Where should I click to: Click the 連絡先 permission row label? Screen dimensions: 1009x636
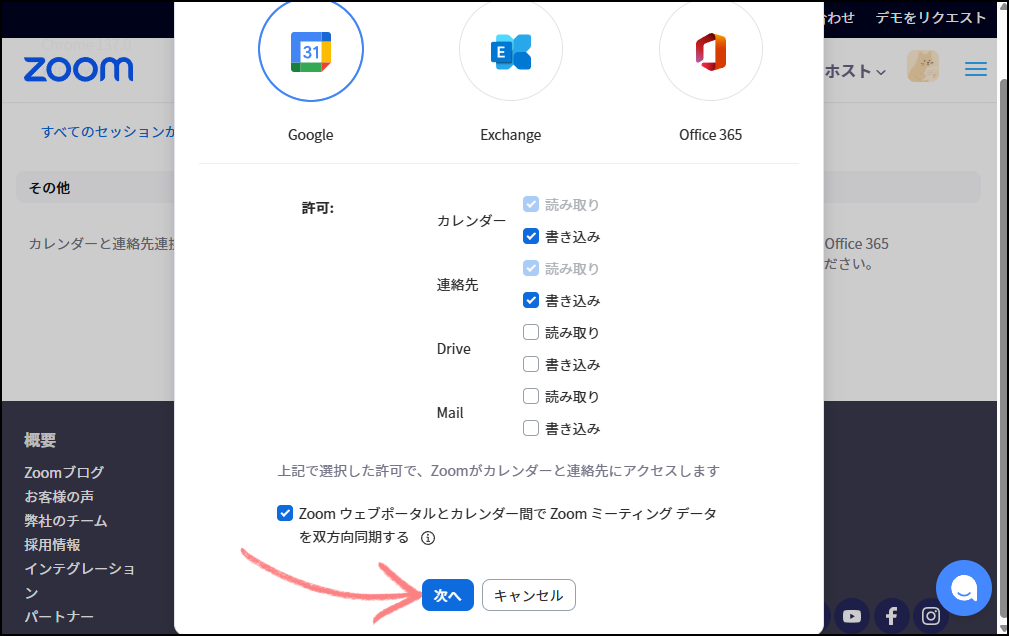[x=458, y=285]
